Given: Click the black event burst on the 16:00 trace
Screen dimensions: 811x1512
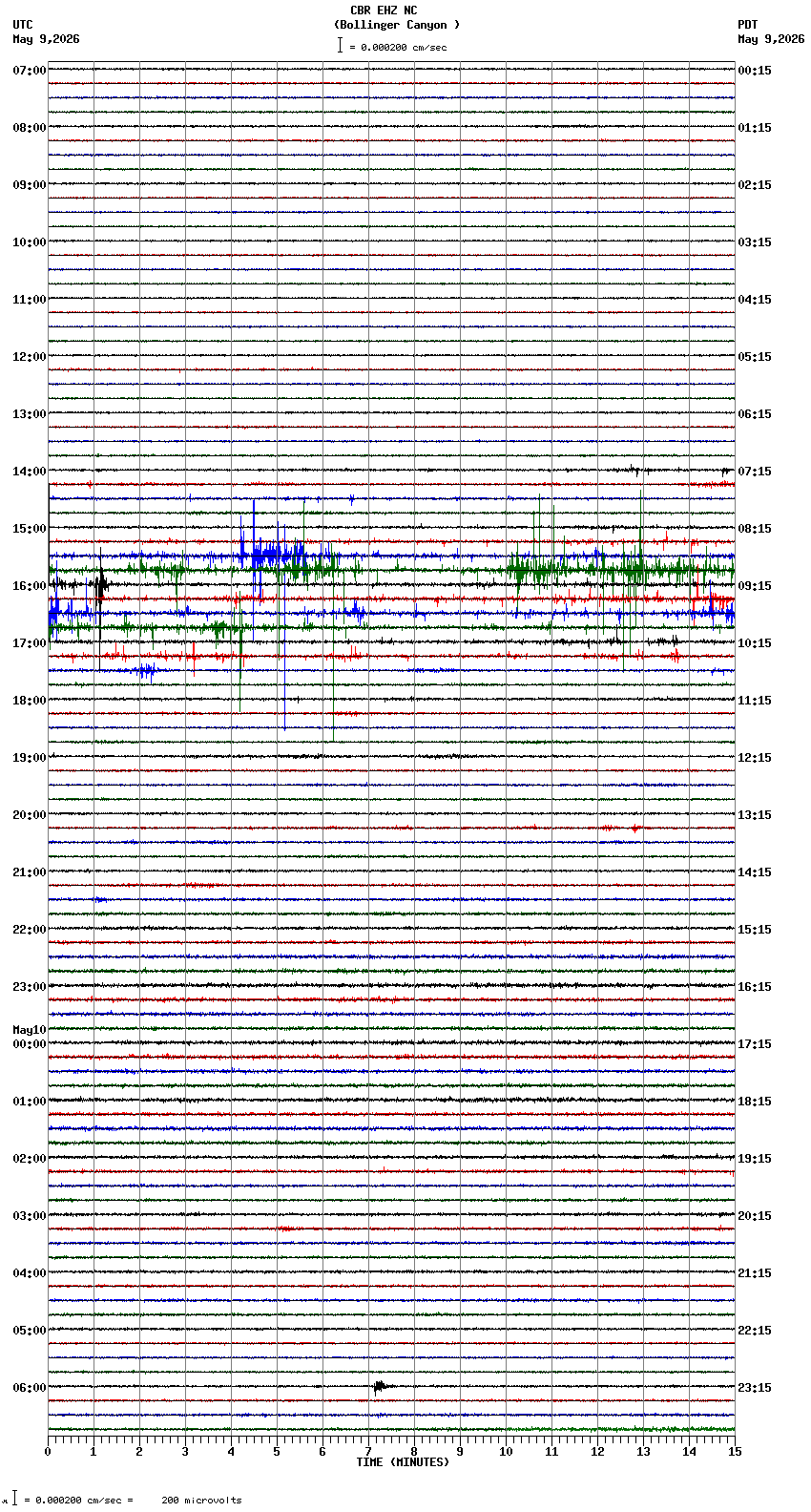Looking at the screenshot, I should 100,584.
